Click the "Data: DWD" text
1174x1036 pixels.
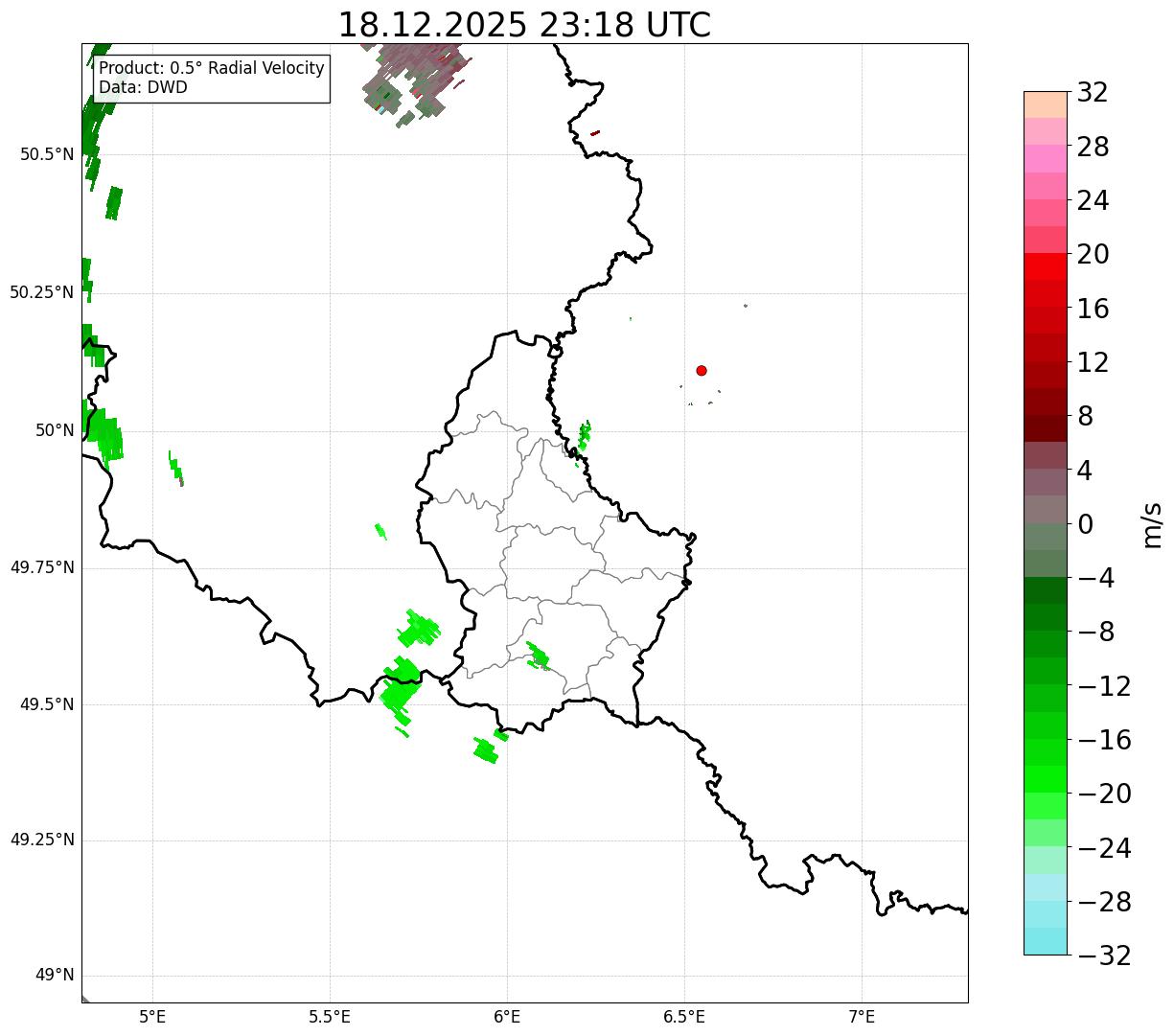(x=143, y=87)
